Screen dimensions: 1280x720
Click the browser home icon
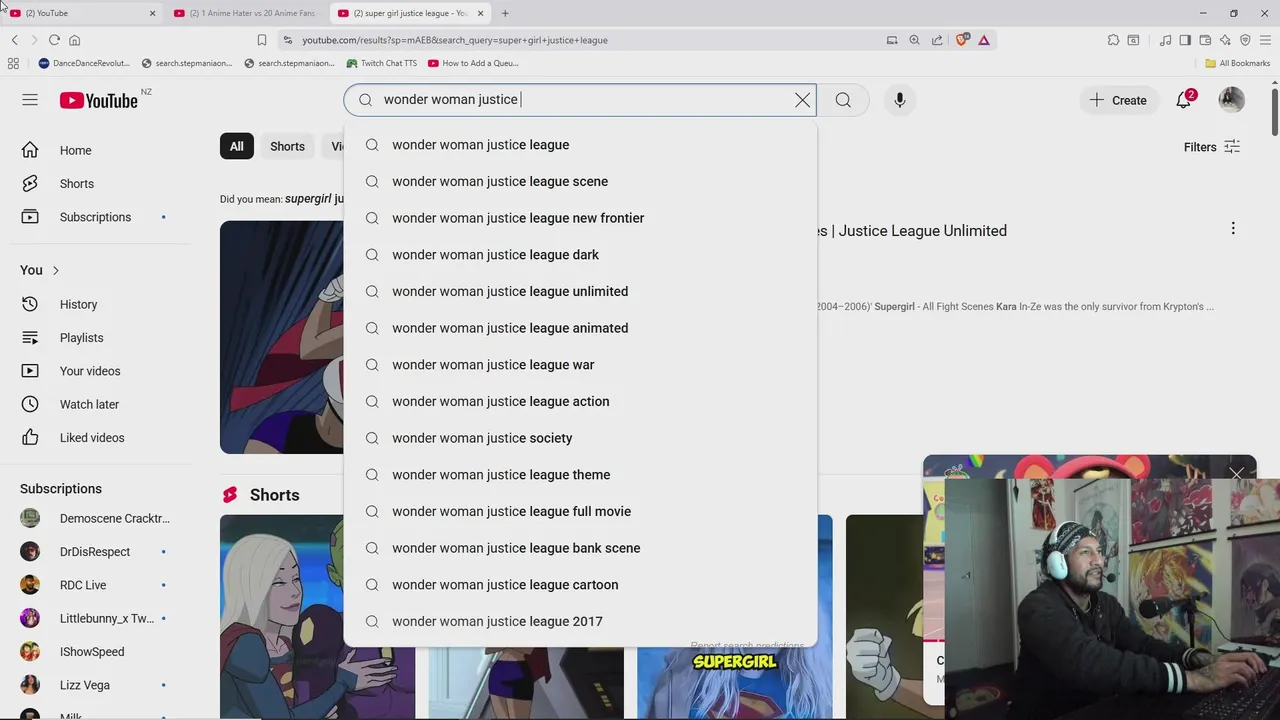tap(74, 40)
